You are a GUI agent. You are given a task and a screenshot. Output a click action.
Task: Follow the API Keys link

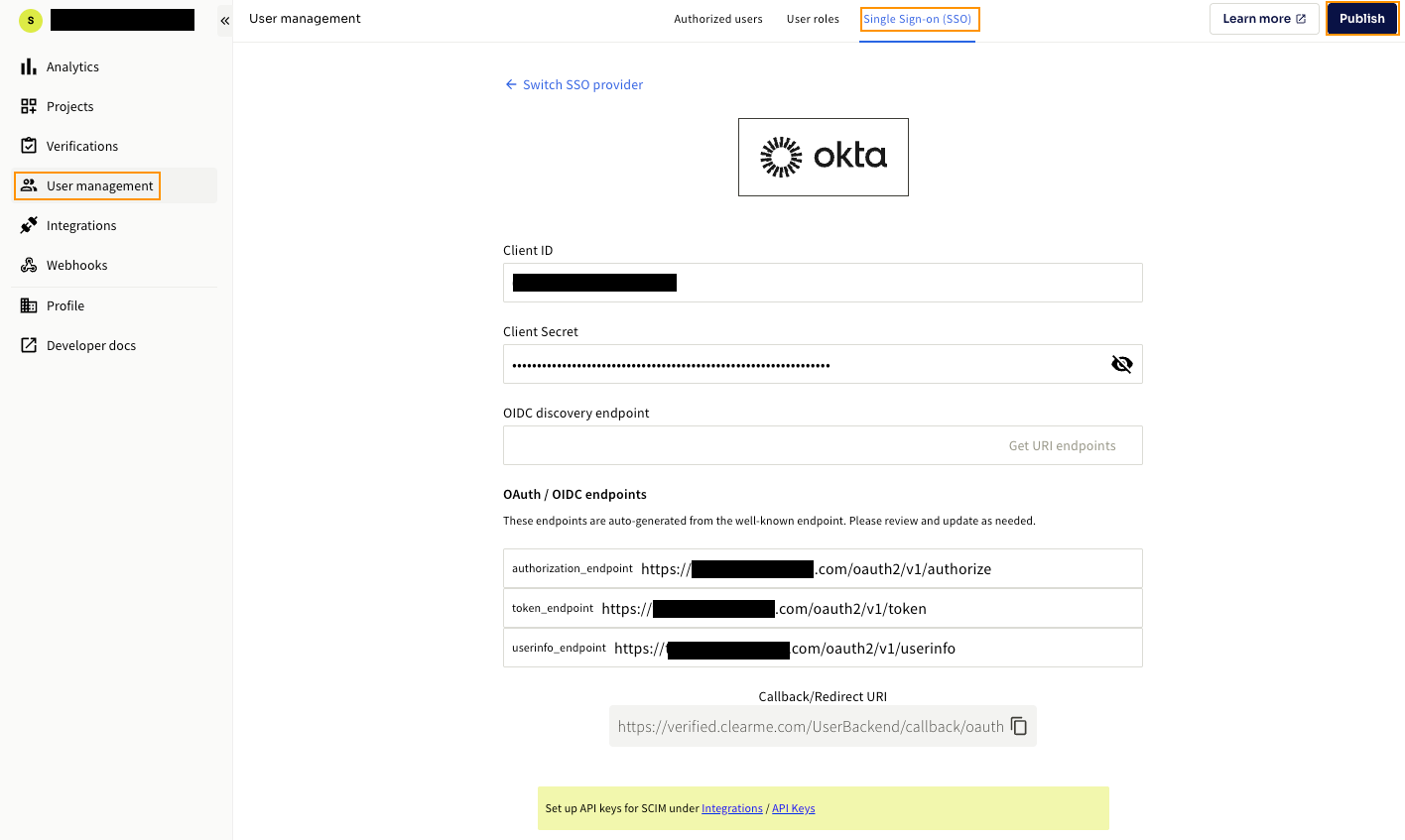793,808
